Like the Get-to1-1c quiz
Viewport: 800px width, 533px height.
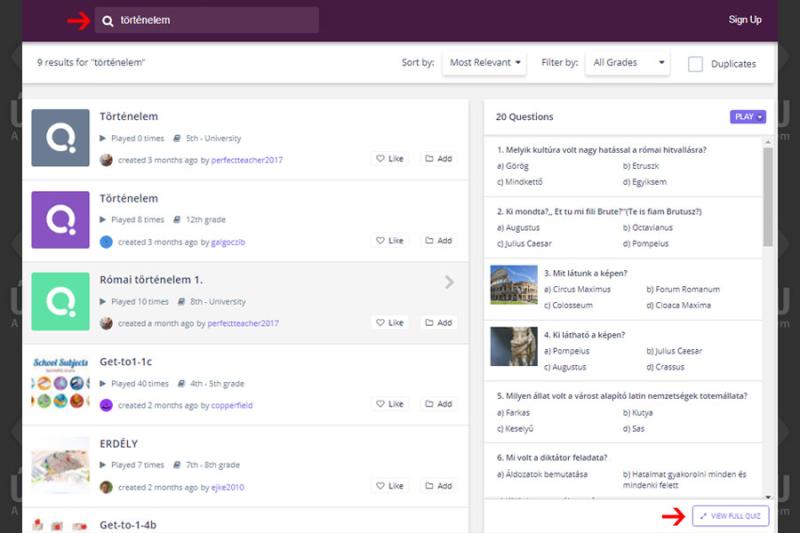click(389, 404)
